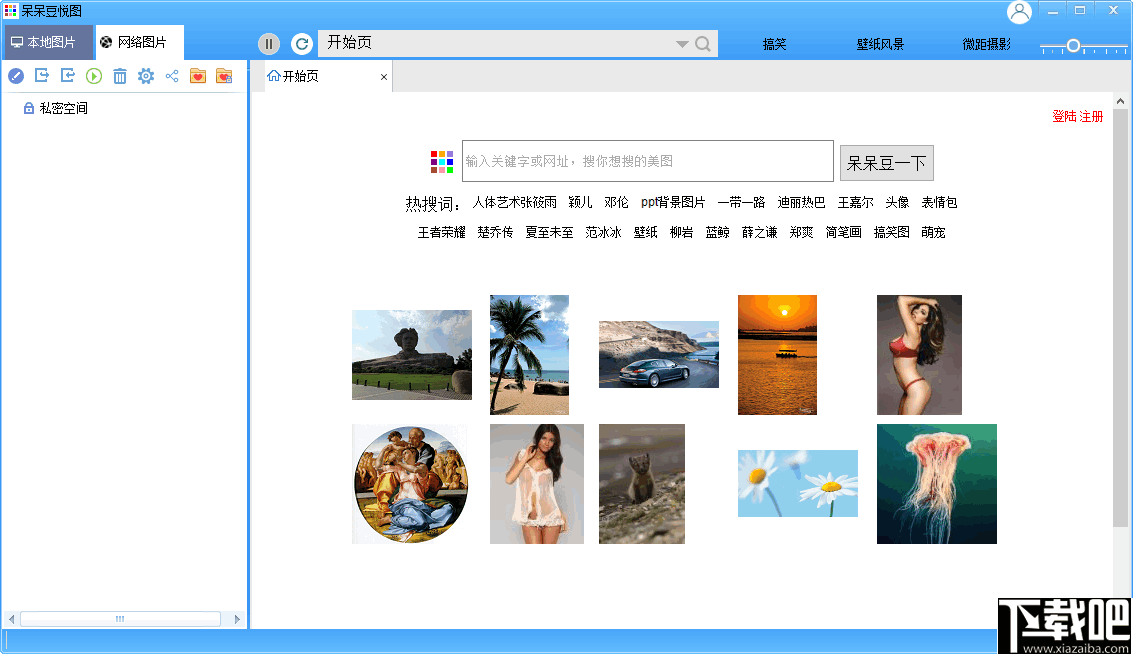Image resolution: width=1133 pixels, height=654 pixels.
Task: Click hot search term 柳岩
Action: [681, 233]
